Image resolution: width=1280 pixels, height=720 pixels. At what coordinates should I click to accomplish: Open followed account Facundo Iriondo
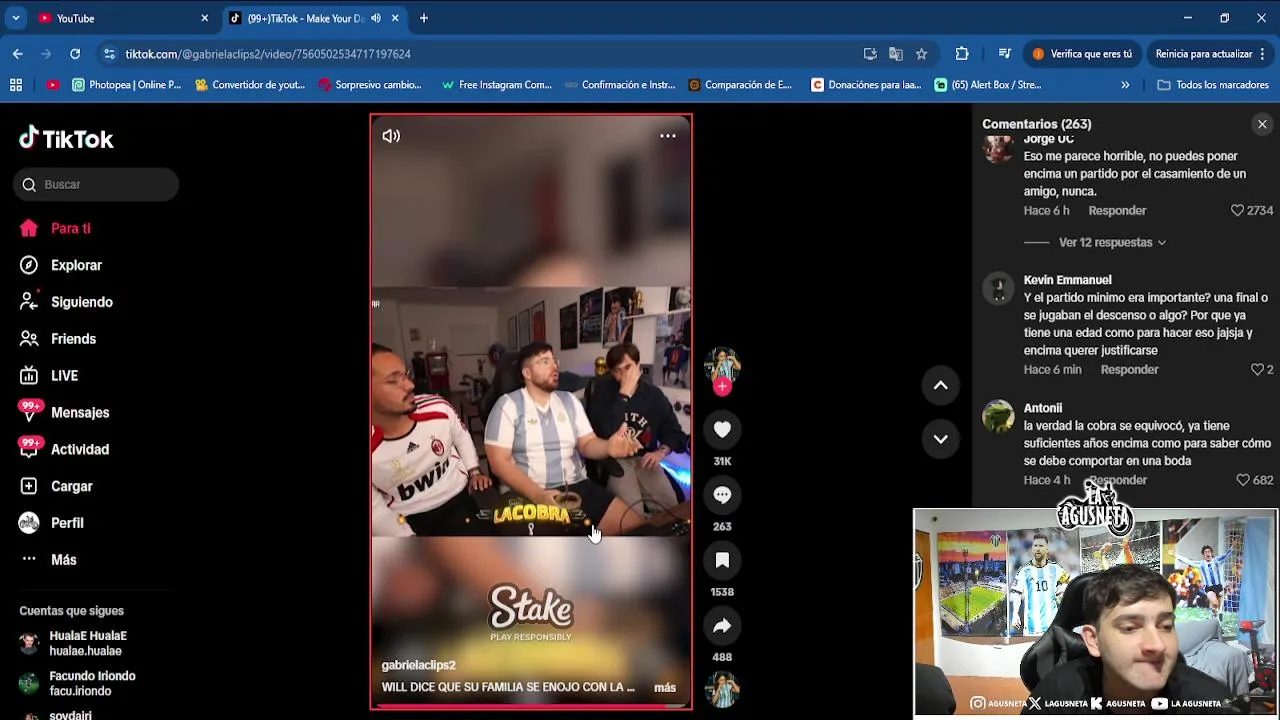(x=92, y=684)
